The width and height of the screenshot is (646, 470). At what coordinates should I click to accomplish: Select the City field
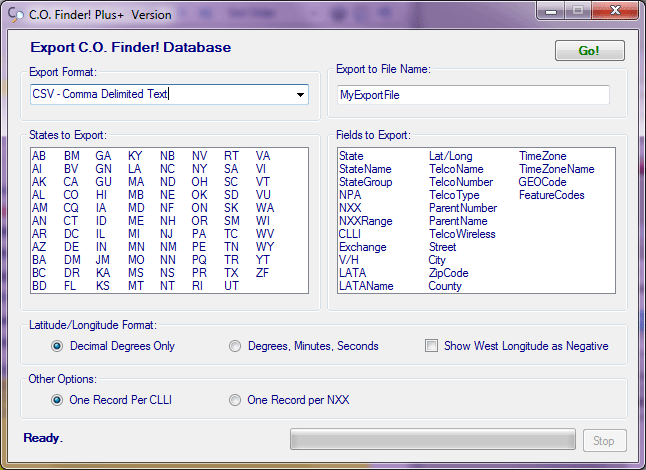click(437, 260)
